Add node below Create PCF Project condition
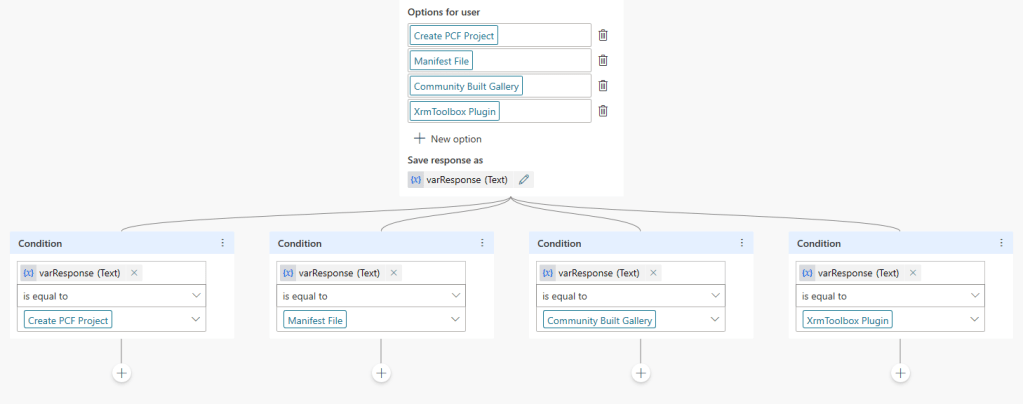This screenshot has height=404, width=1023. pos(121,373)
